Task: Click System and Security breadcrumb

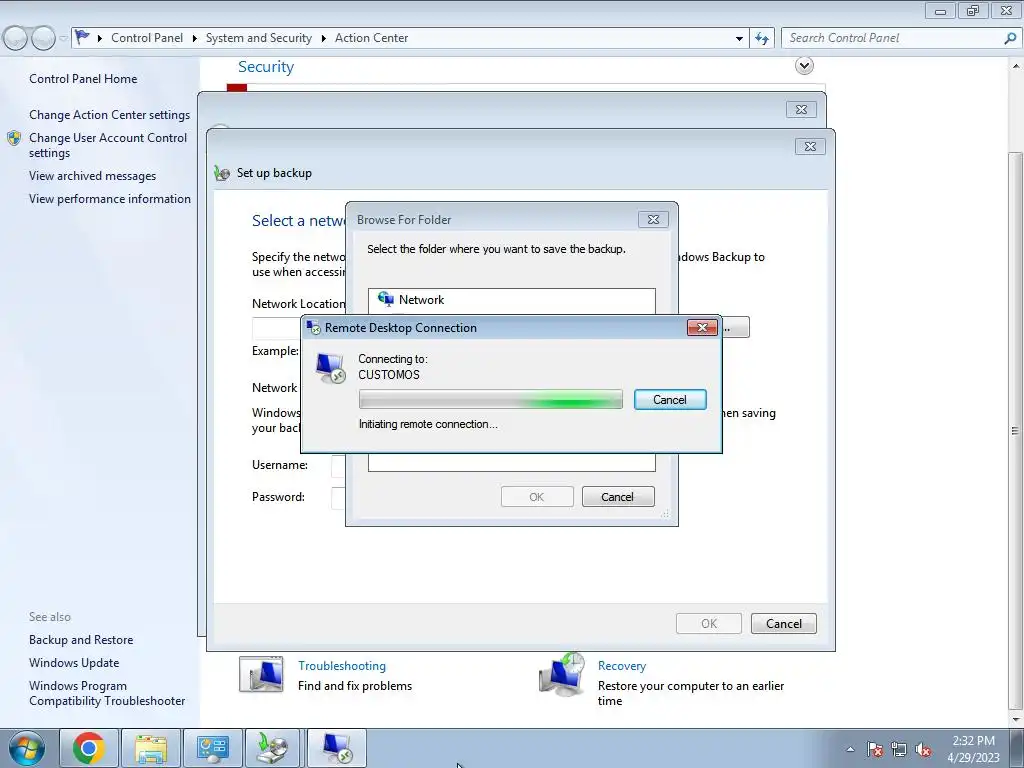Action: coord(259,38)
